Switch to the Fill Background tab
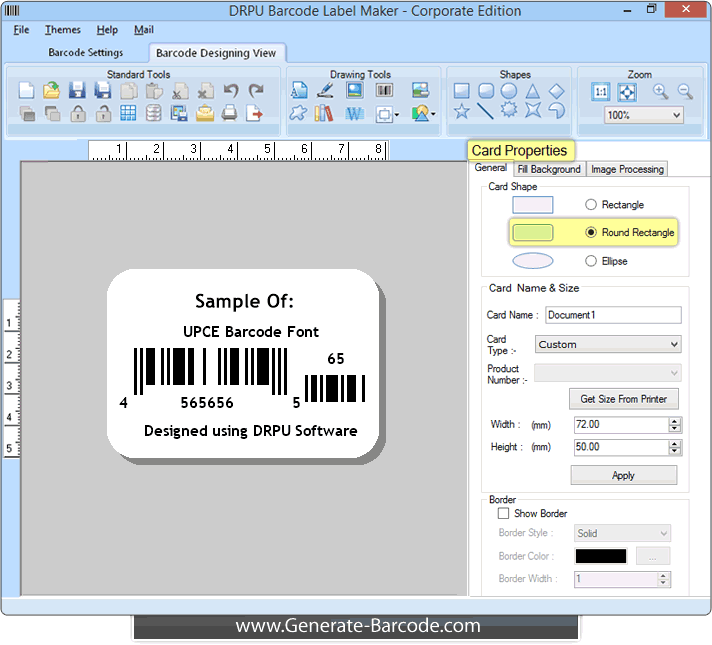712x645 pixels. pyautogui.click(x=549, y=169)
